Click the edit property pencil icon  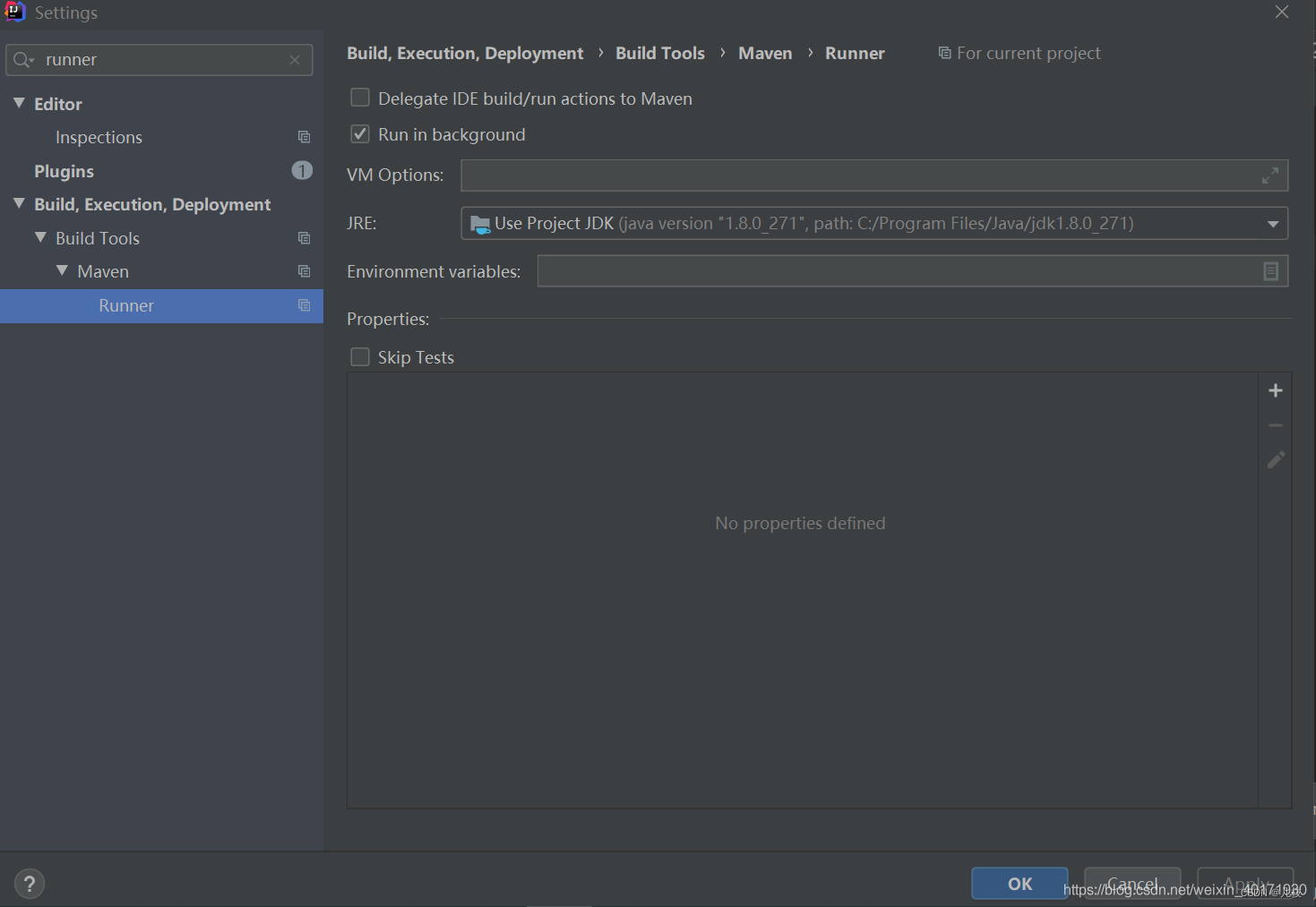pos(1276,459)
